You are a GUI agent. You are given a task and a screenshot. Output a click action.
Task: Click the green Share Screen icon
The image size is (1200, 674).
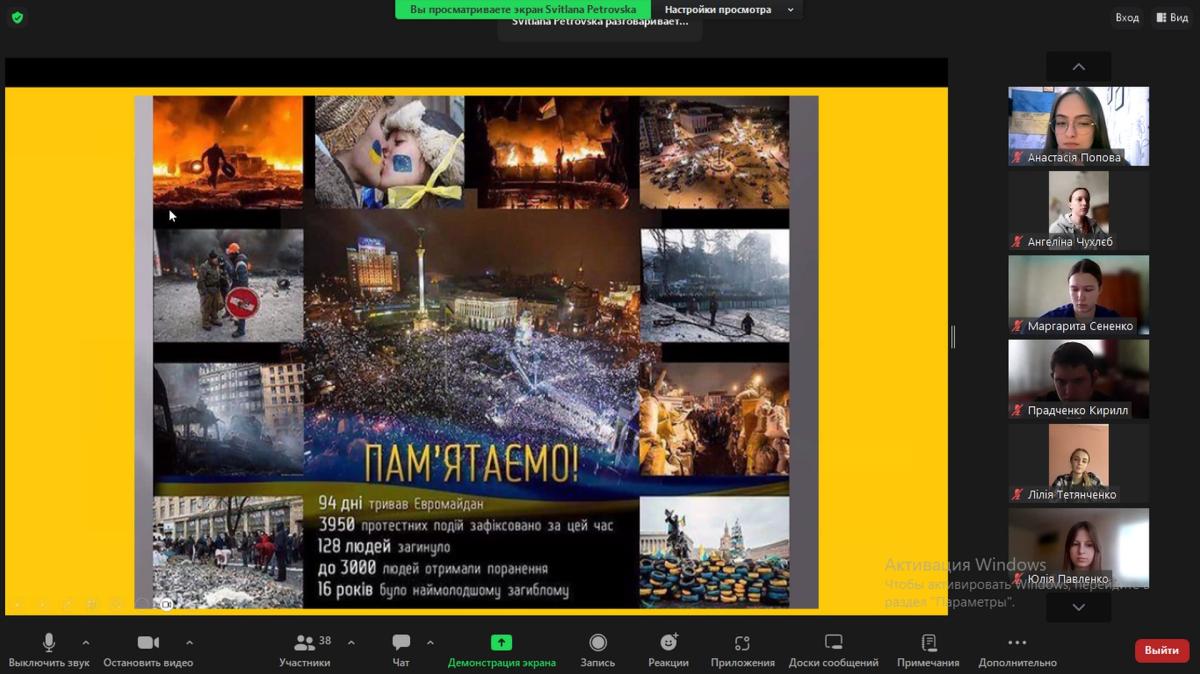click(x=501, y=643)
